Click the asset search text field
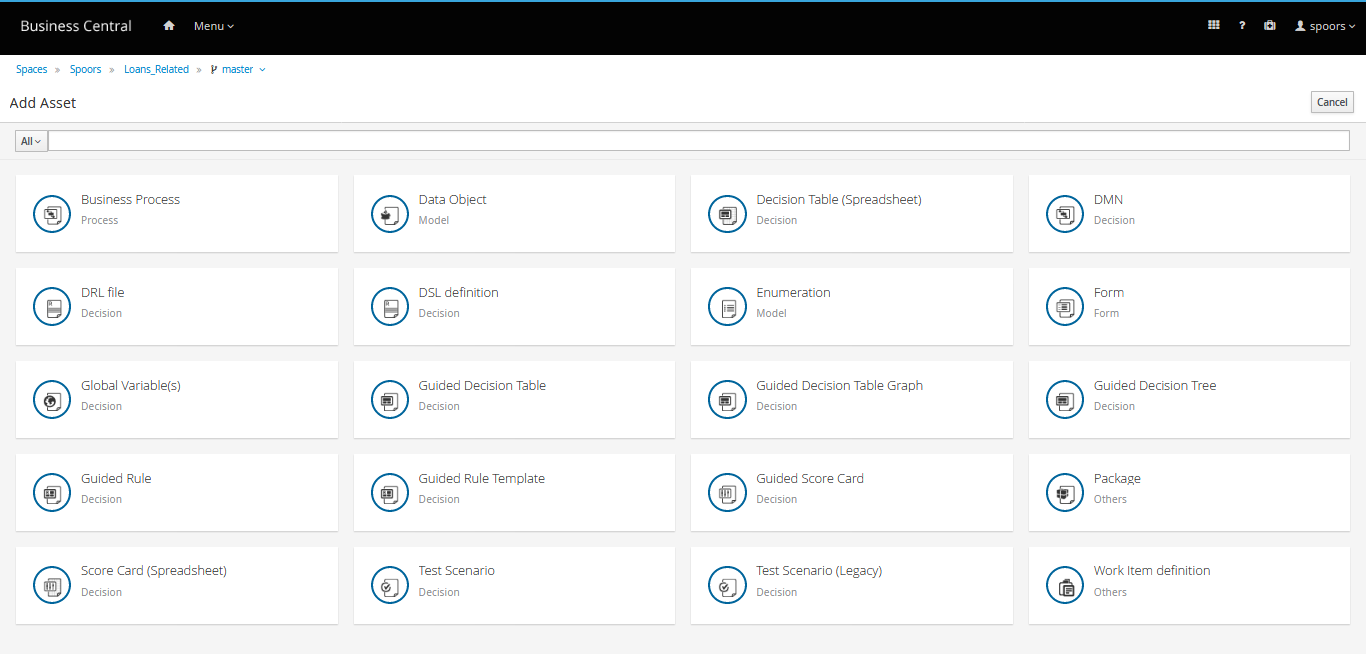The width and height of the screenshot is (1366, 654). point(698,141)
